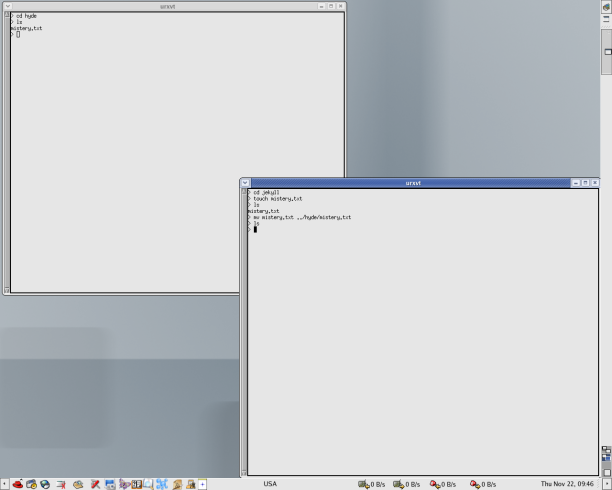Click the camera screenshot launcher in the taskbar
Screen dimensions: 612x490
click(x=31, y=484)
